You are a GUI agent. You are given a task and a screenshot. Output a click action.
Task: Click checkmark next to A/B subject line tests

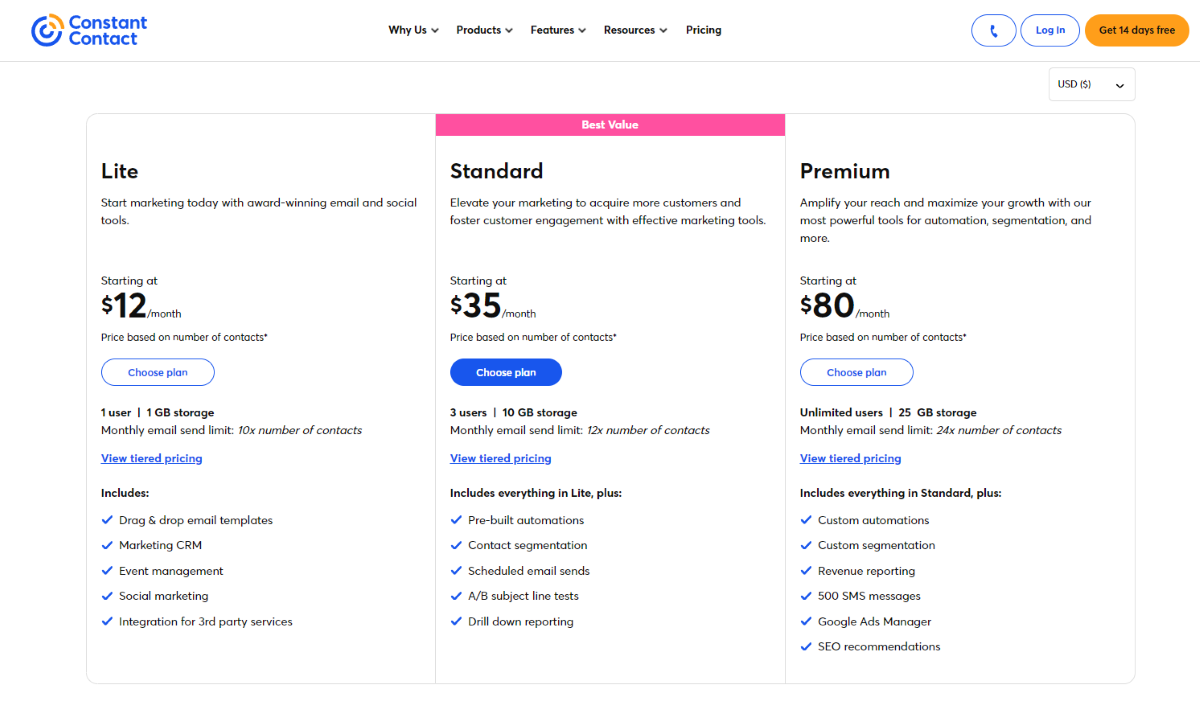[x=456, y=596]
